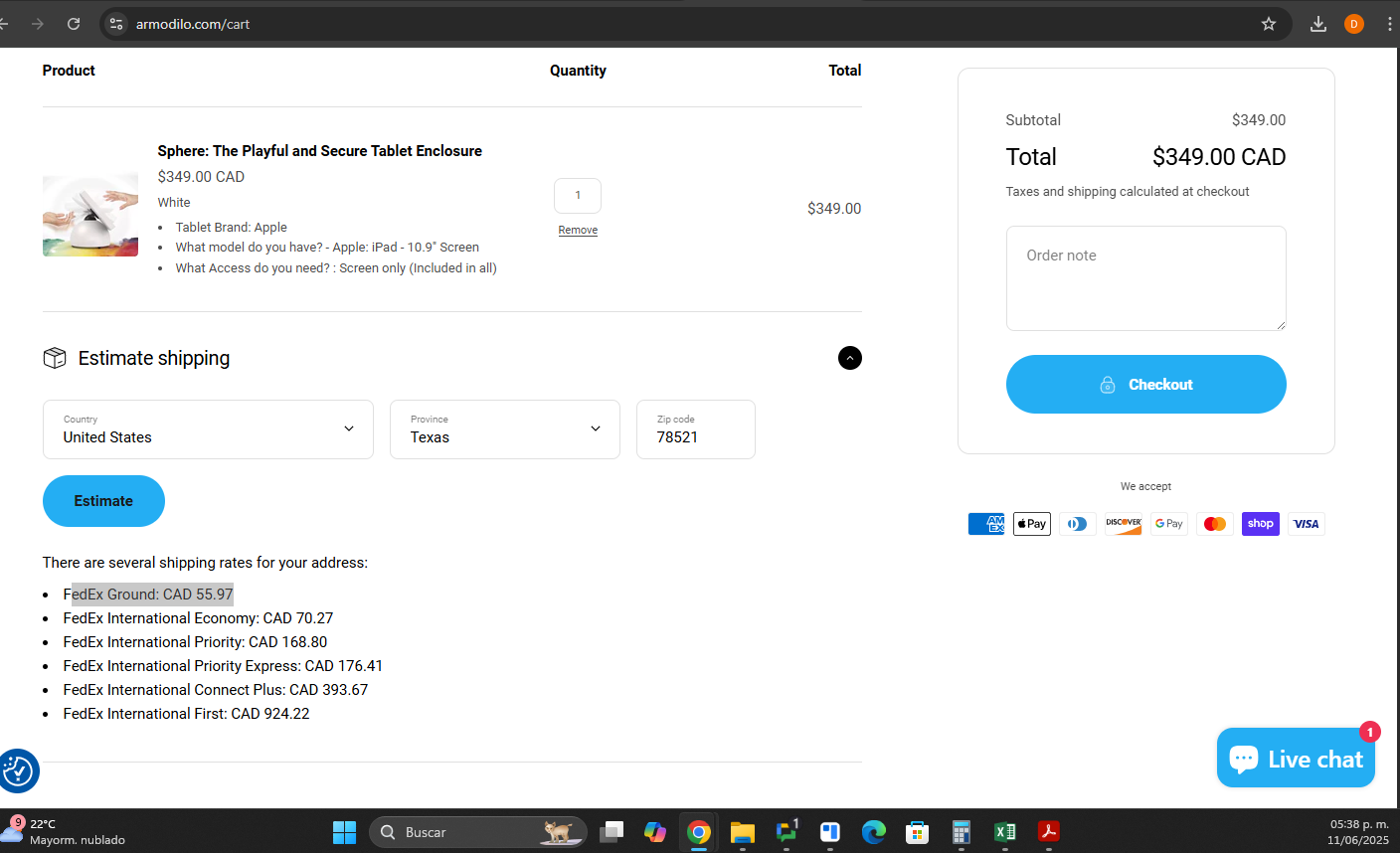The height and width of the screenshot is (853, 1400).
Task: Collapse the Estimate shipping section
Action: click(850, 358)
